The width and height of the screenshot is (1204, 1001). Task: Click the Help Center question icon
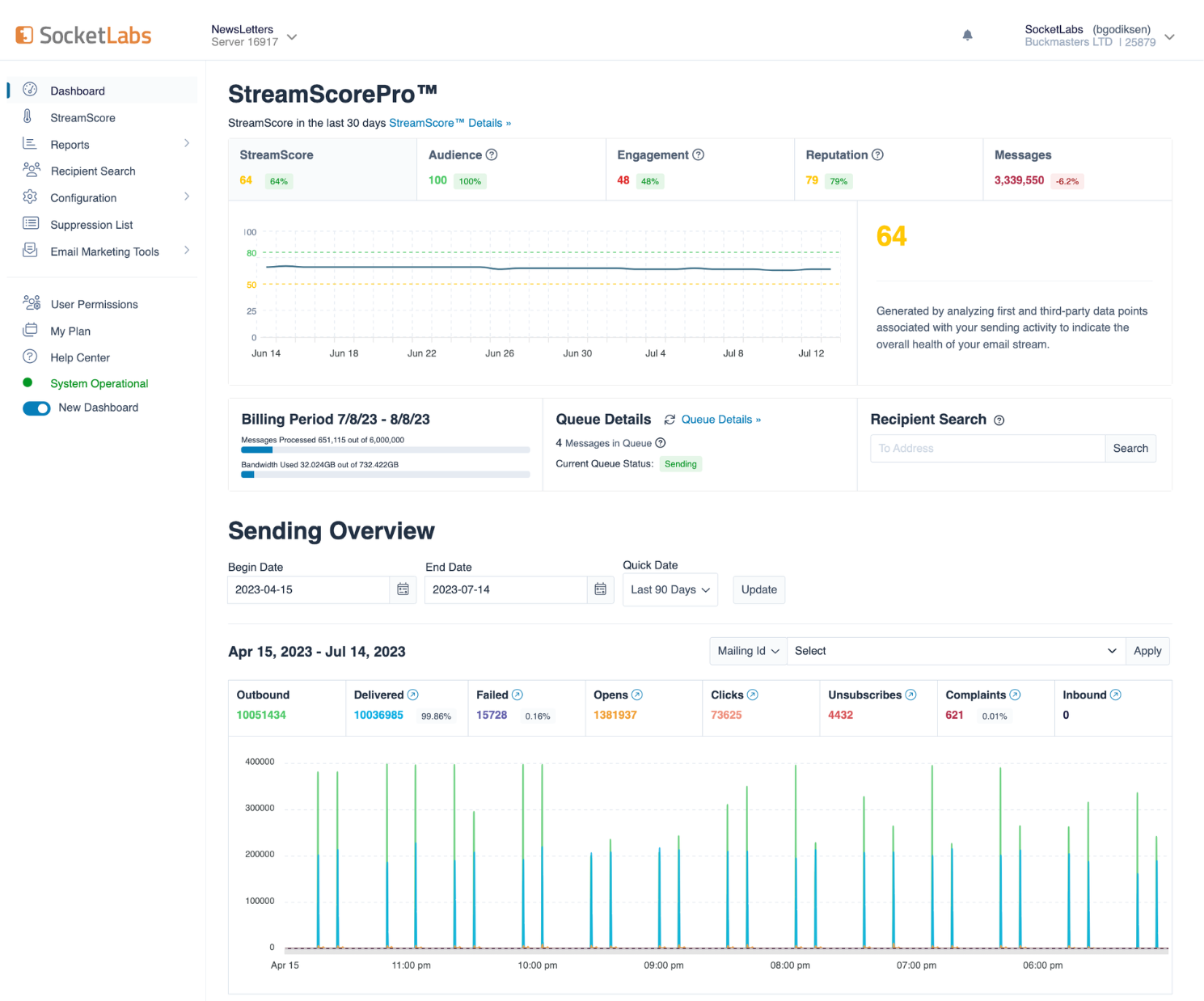pyautogui.click(x=30, y=357)
